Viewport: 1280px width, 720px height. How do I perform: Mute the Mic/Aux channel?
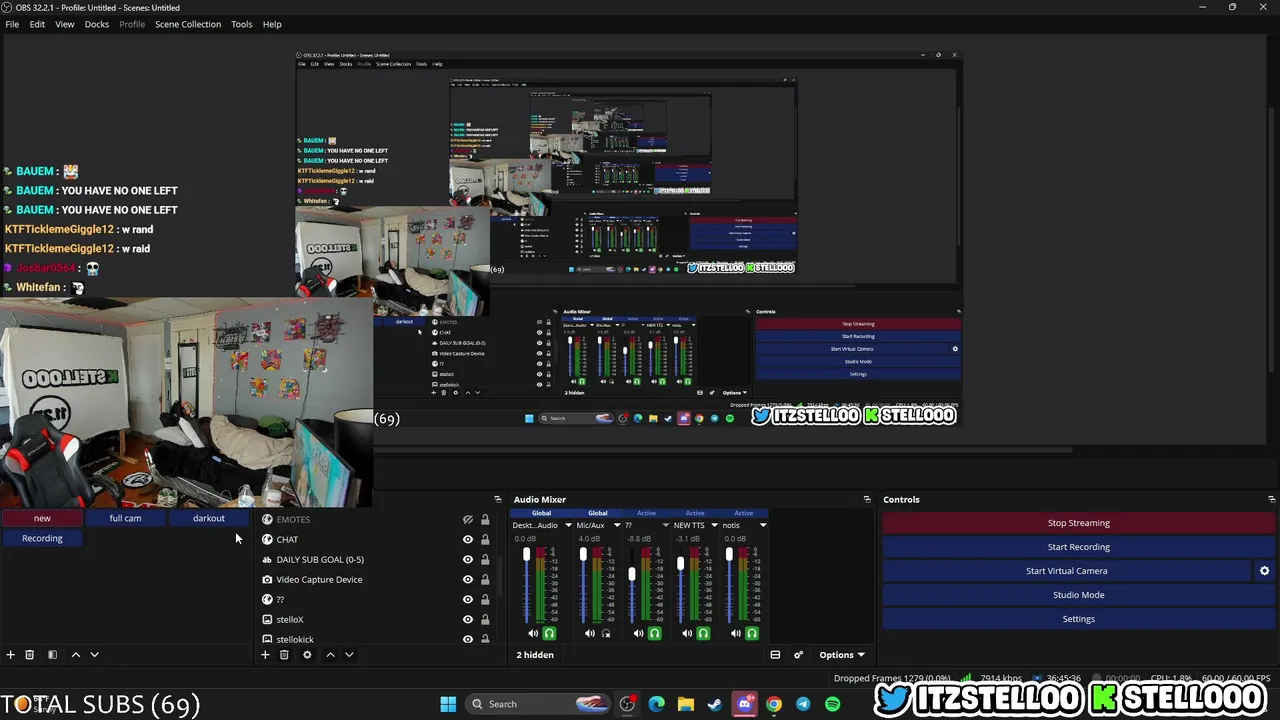(590, 633)
